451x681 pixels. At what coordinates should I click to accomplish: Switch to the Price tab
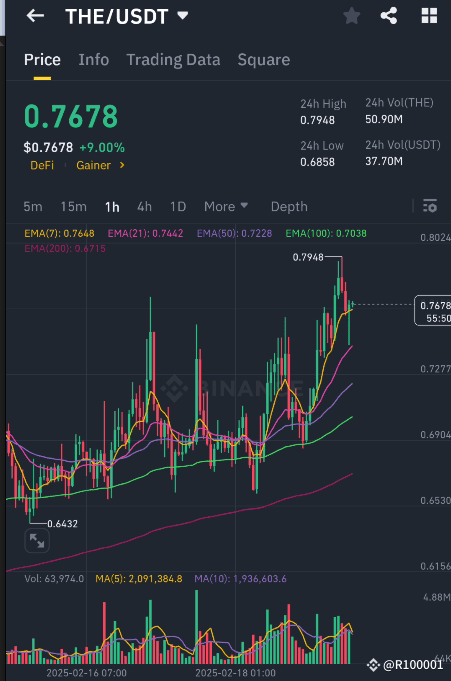[x=42, y=60]
